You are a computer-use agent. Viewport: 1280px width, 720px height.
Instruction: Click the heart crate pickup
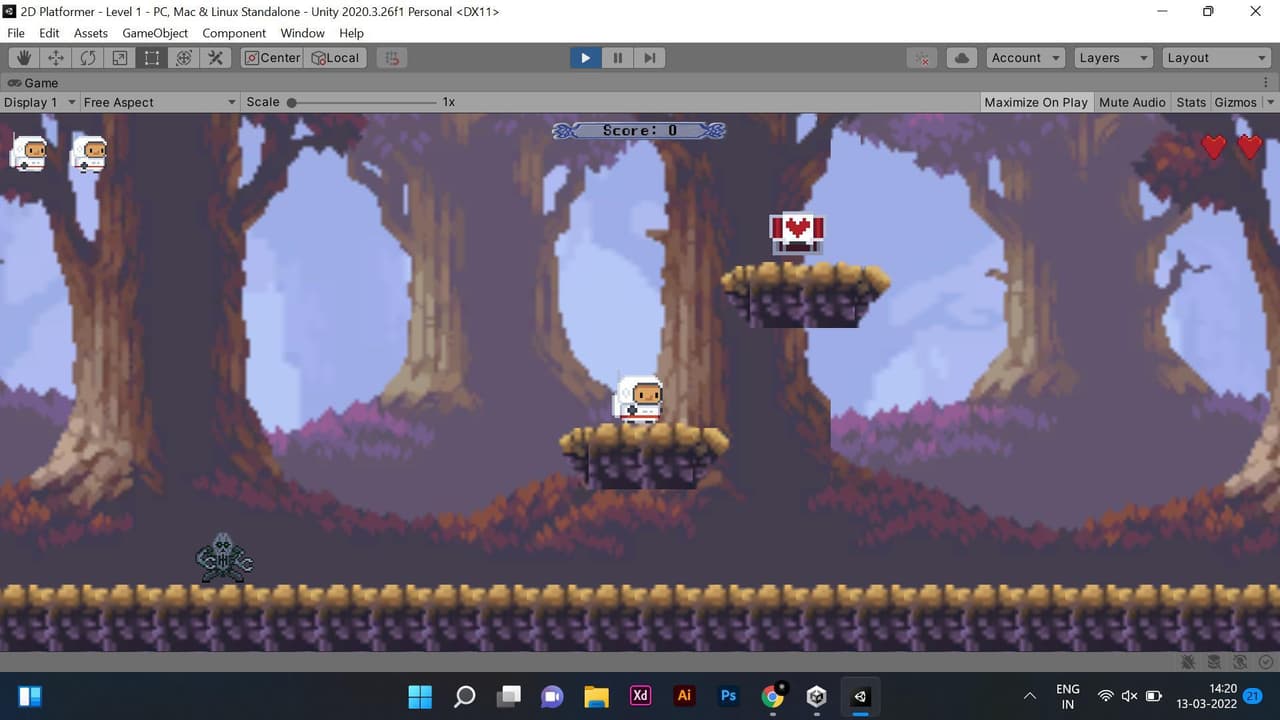[x=796, y=234]
